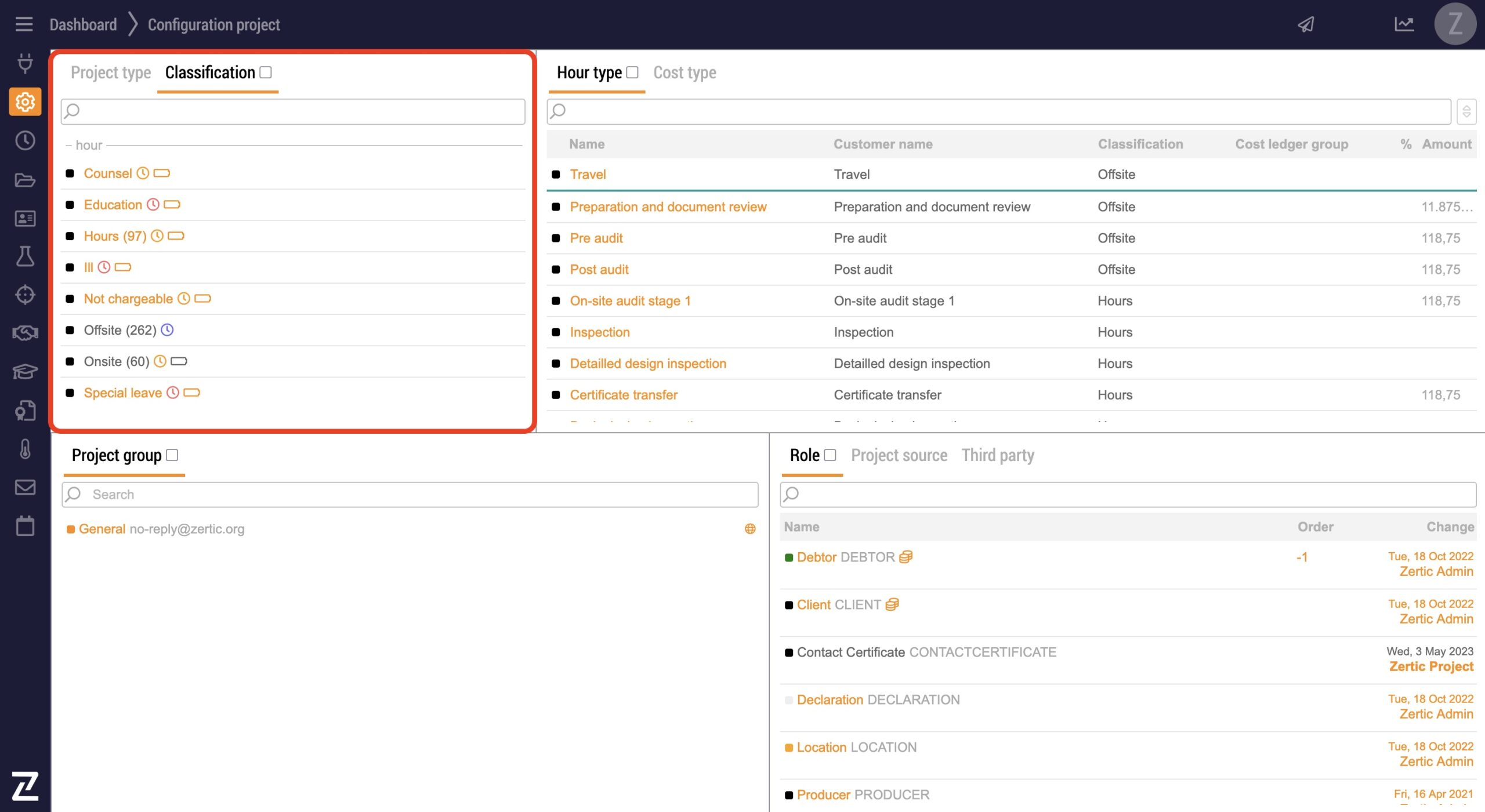Toggle the Project group checkbox

[172, 455]
